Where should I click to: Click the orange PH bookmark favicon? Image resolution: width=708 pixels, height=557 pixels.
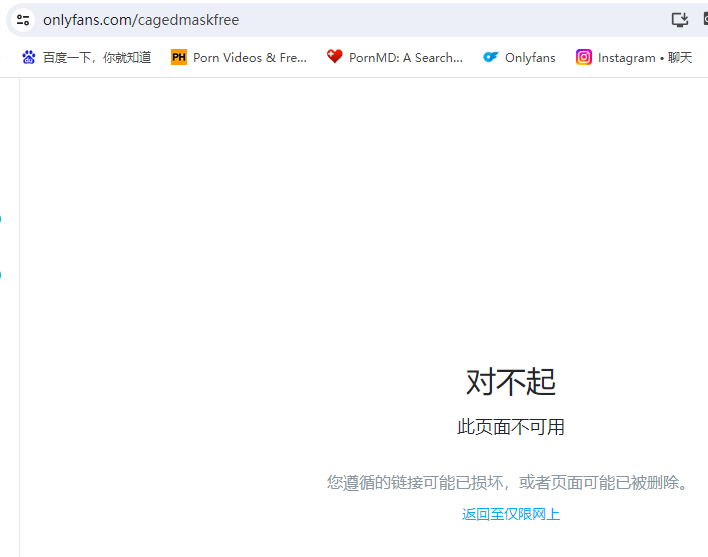179,57
